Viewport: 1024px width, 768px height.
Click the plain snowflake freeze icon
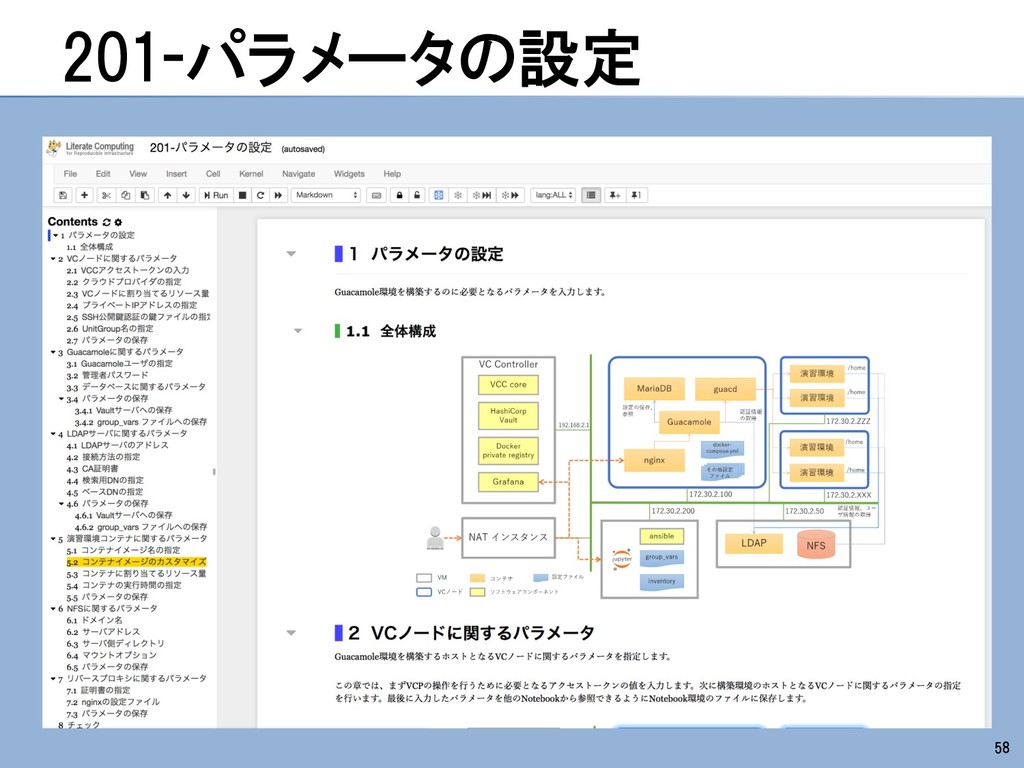[458, 195]
